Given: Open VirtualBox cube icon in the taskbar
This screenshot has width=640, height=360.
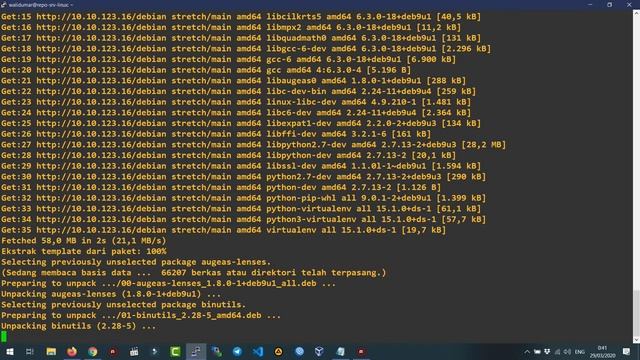Looking at the screenshot, I should [x=320, y=351].
